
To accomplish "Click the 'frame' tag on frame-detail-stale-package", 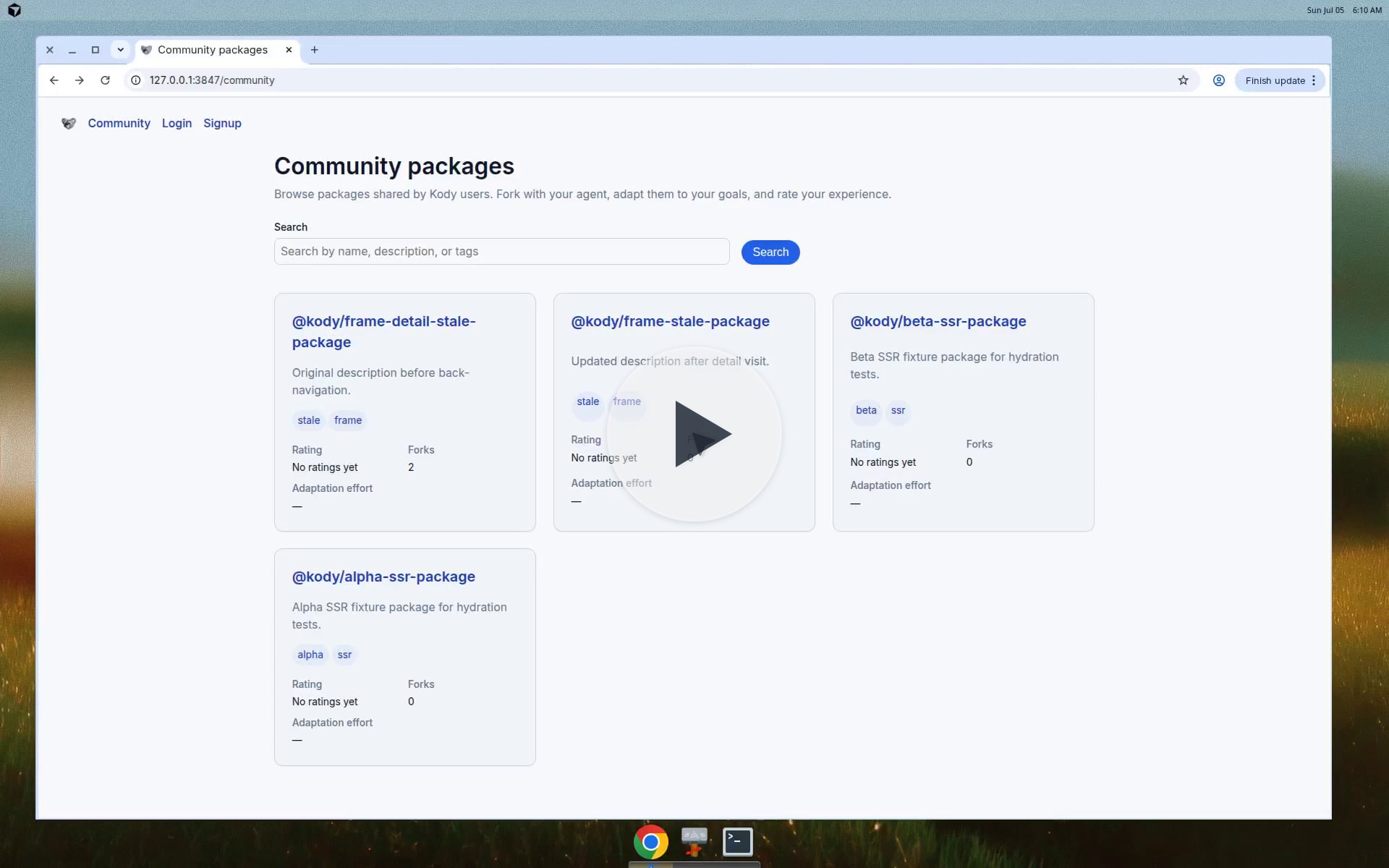I will pyautogui.click(x=348, y=420).
